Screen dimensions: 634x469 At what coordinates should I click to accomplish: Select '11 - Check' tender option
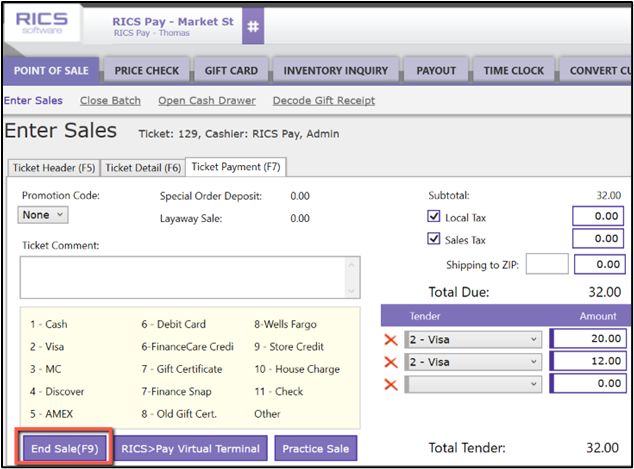click(x=279, y=391)
